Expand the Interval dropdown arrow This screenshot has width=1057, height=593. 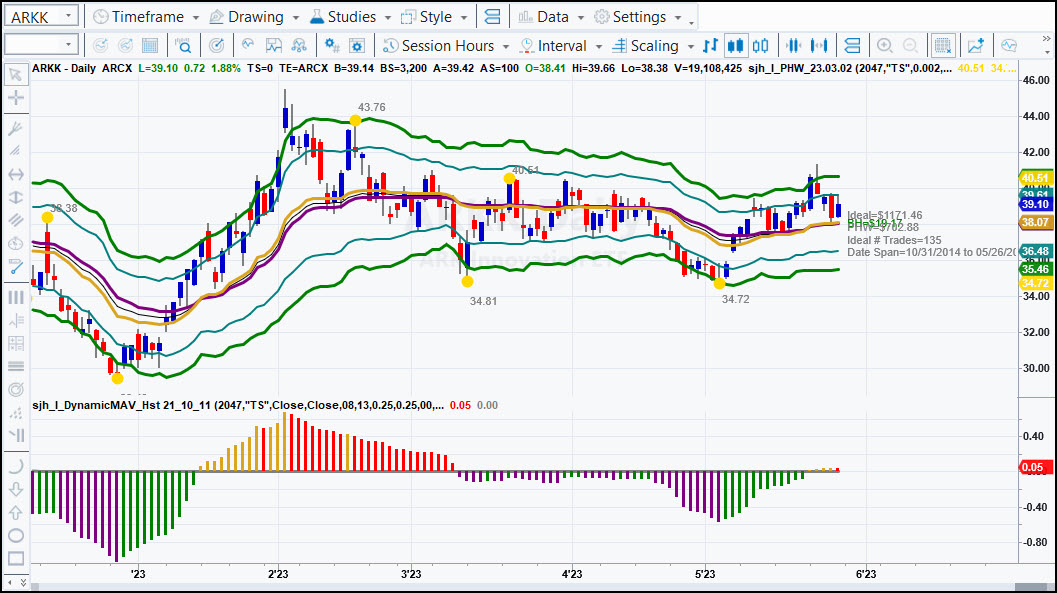click(x=599, y=46)
